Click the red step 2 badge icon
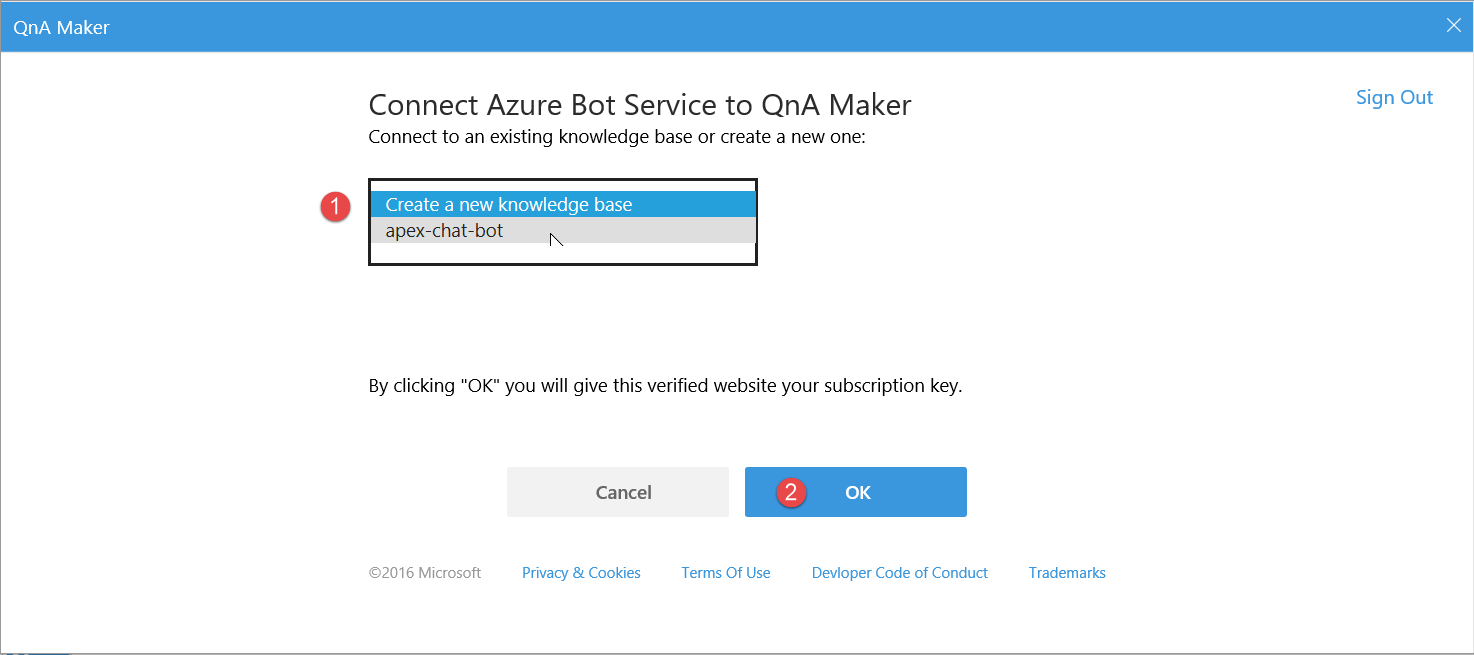Viewport: 1474px width, 655px height. [792, 492]
